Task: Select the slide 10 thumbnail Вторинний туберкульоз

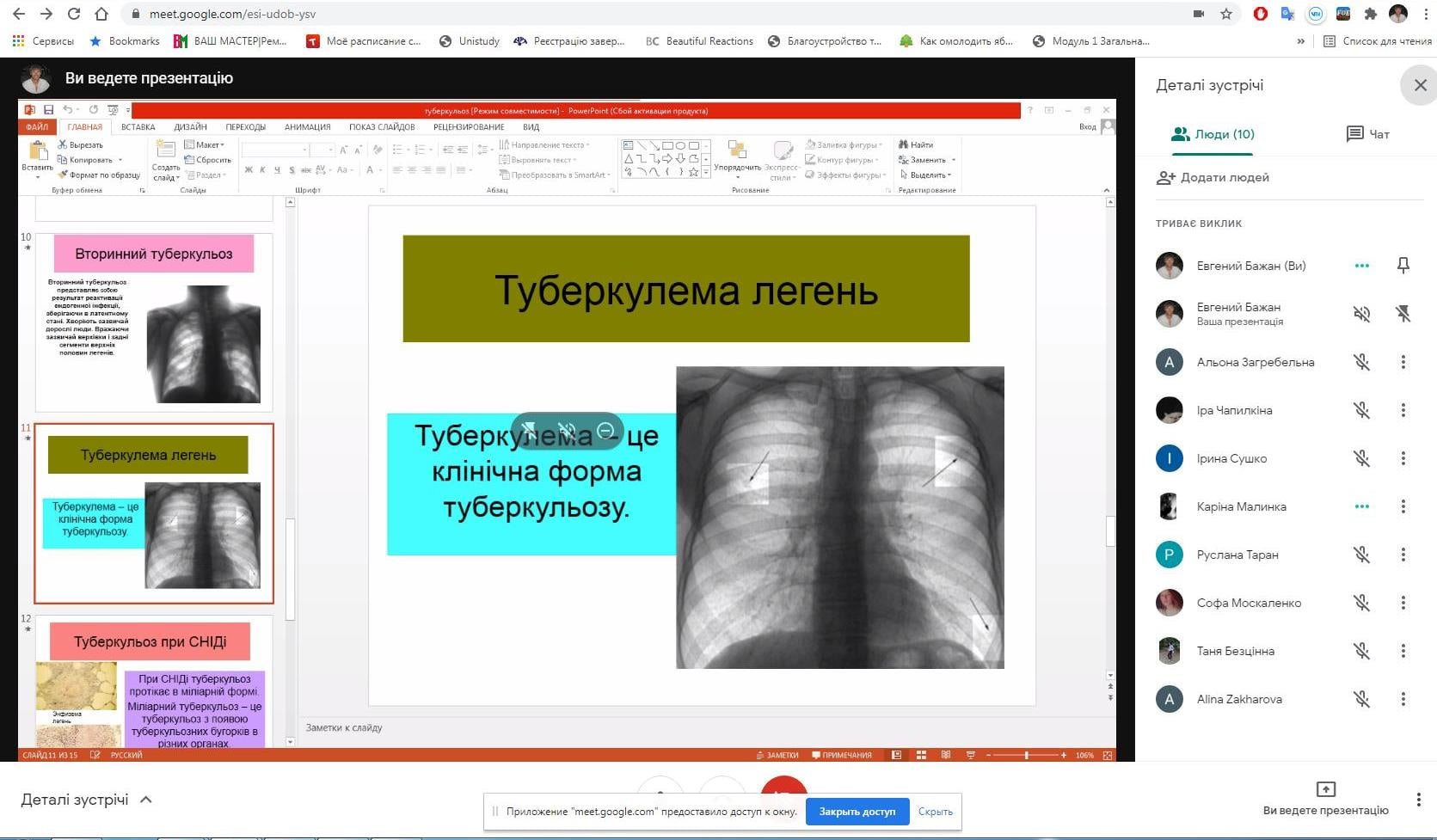Action: (154, 322)
